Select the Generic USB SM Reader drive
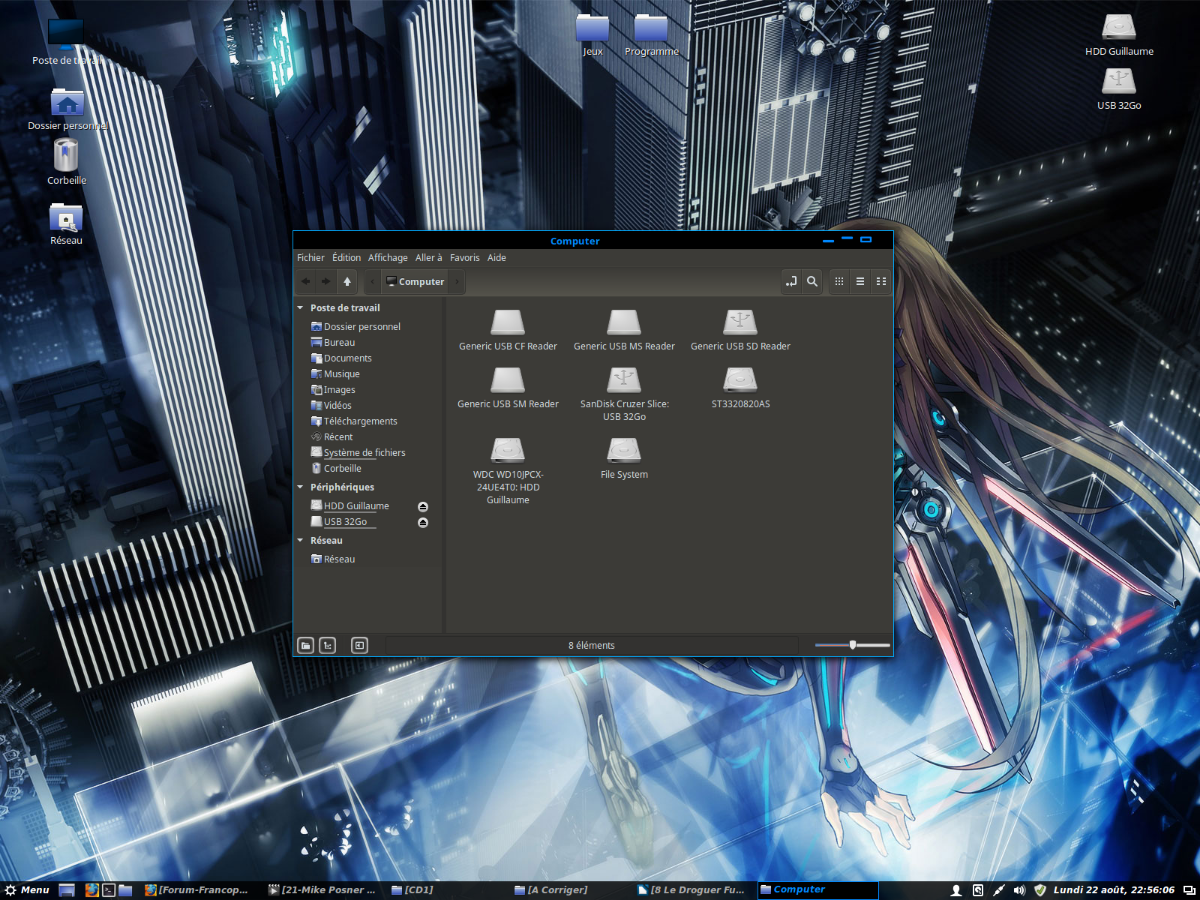Image resolution: width=1200 pixels, height=900 pixels. [x=508, y=389]
